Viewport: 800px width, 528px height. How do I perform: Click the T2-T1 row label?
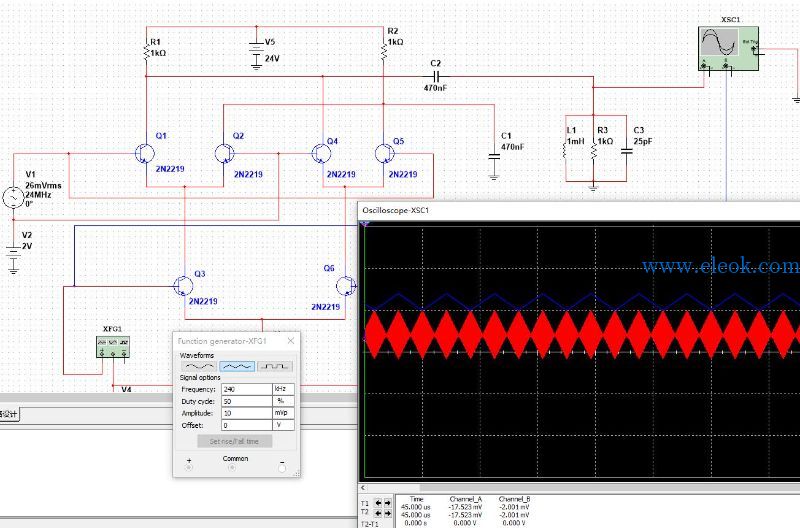pyautogui.click(x=369, y=524)
